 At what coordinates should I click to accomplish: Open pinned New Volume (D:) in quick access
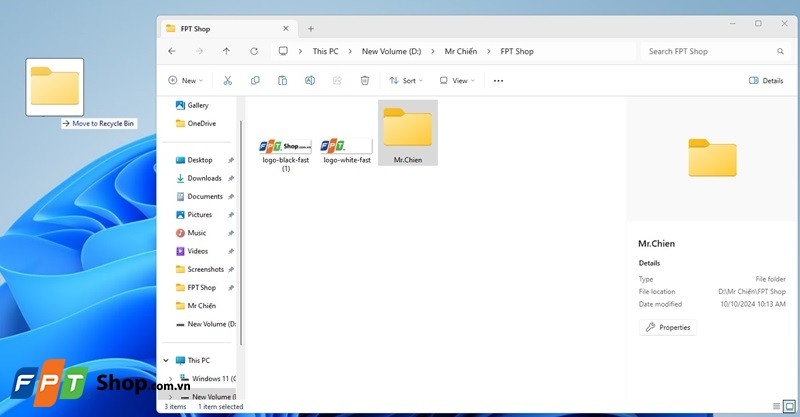click(205, 324)
